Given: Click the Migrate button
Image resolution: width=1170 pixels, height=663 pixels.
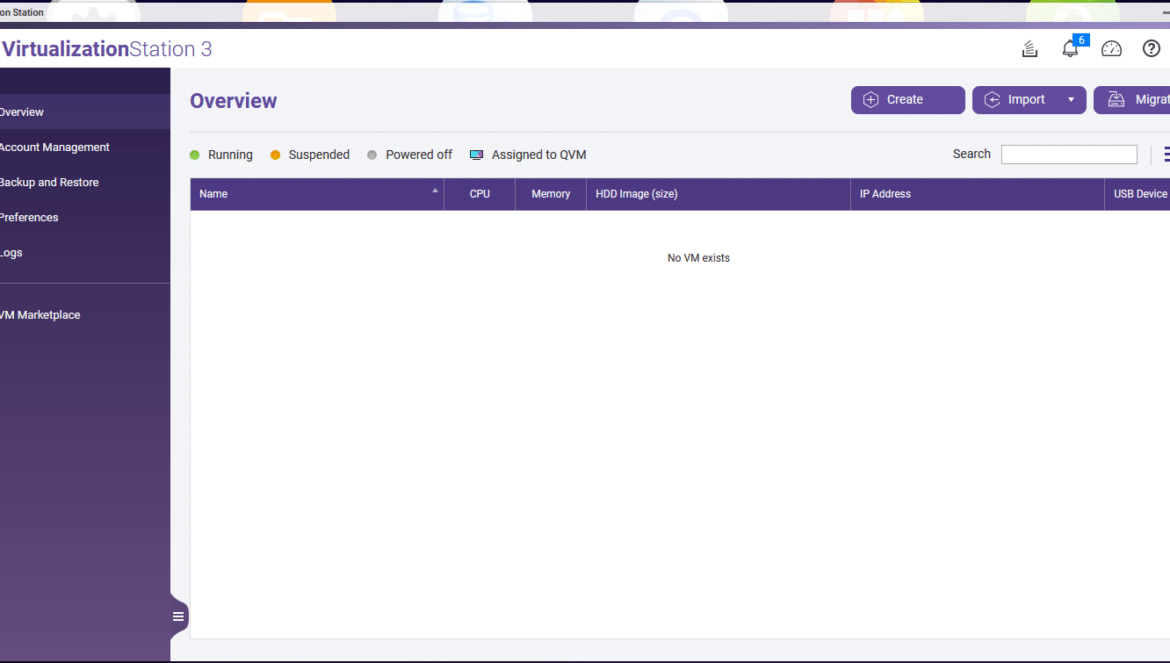Looking at the screenshot, I should click(1132, 100).
